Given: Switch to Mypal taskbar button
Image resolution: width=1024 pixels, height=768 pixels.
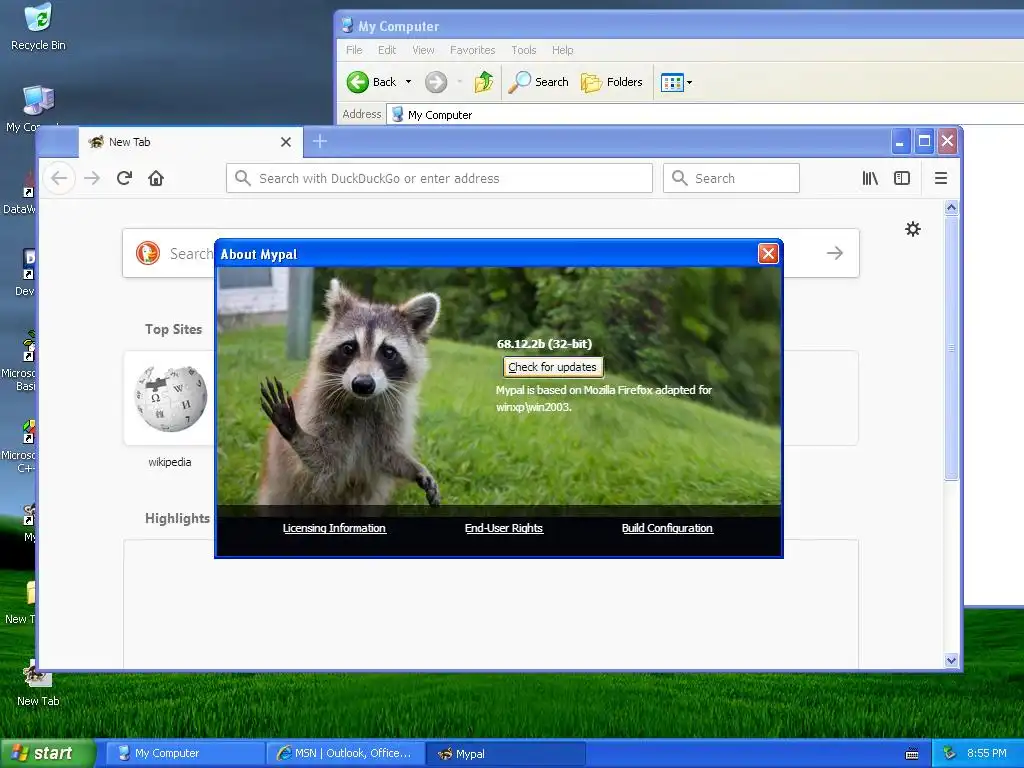Looking at the screenshot, I should pyautogui.click(x=505, y=754).
